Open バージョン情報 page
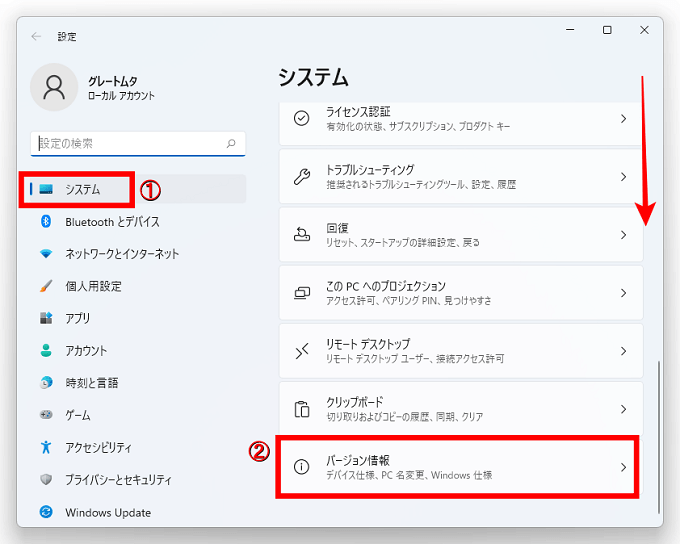 point(461,467)
